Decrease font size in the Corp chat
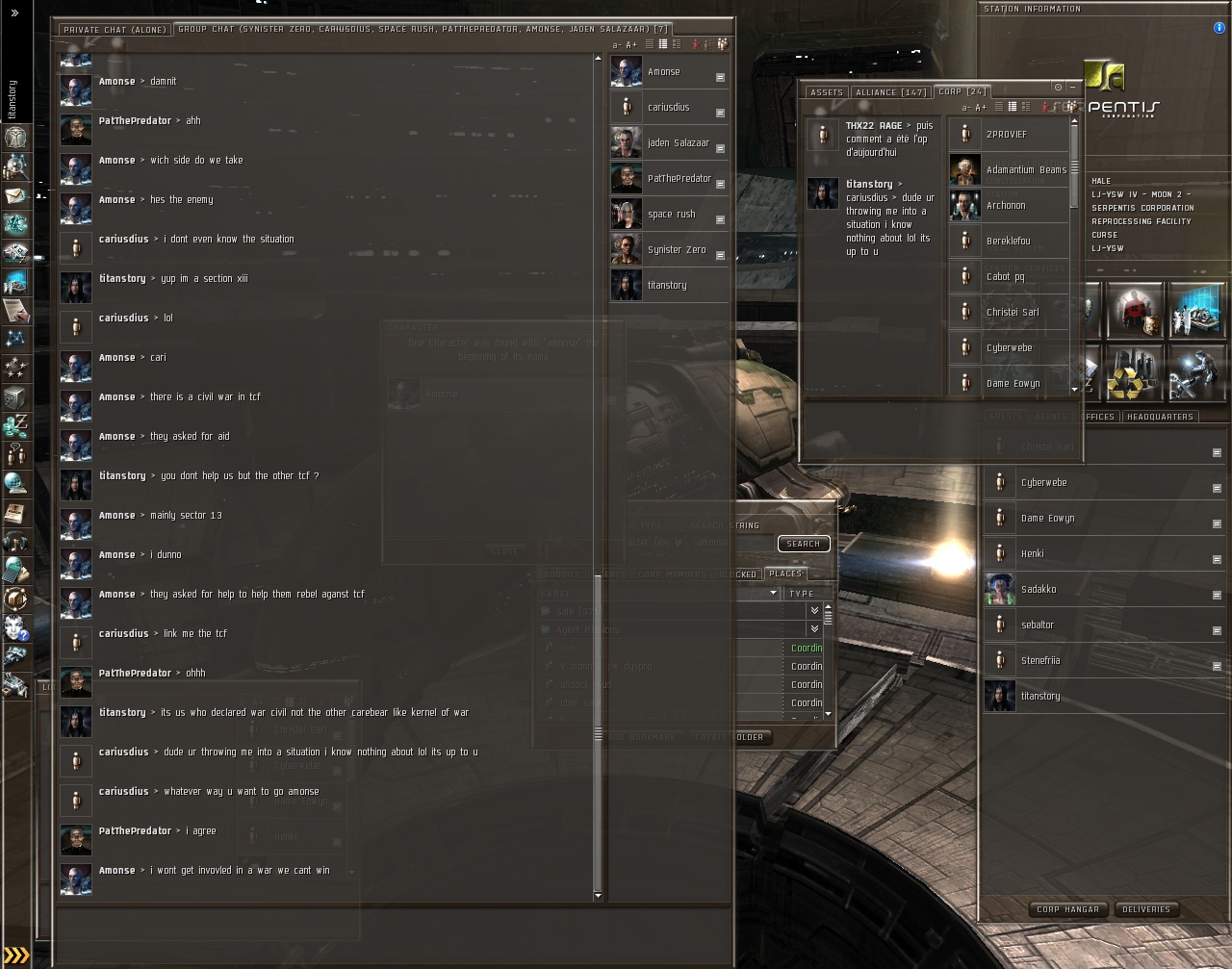Screen dimensions: 1232x969 (x=966, y=108)
